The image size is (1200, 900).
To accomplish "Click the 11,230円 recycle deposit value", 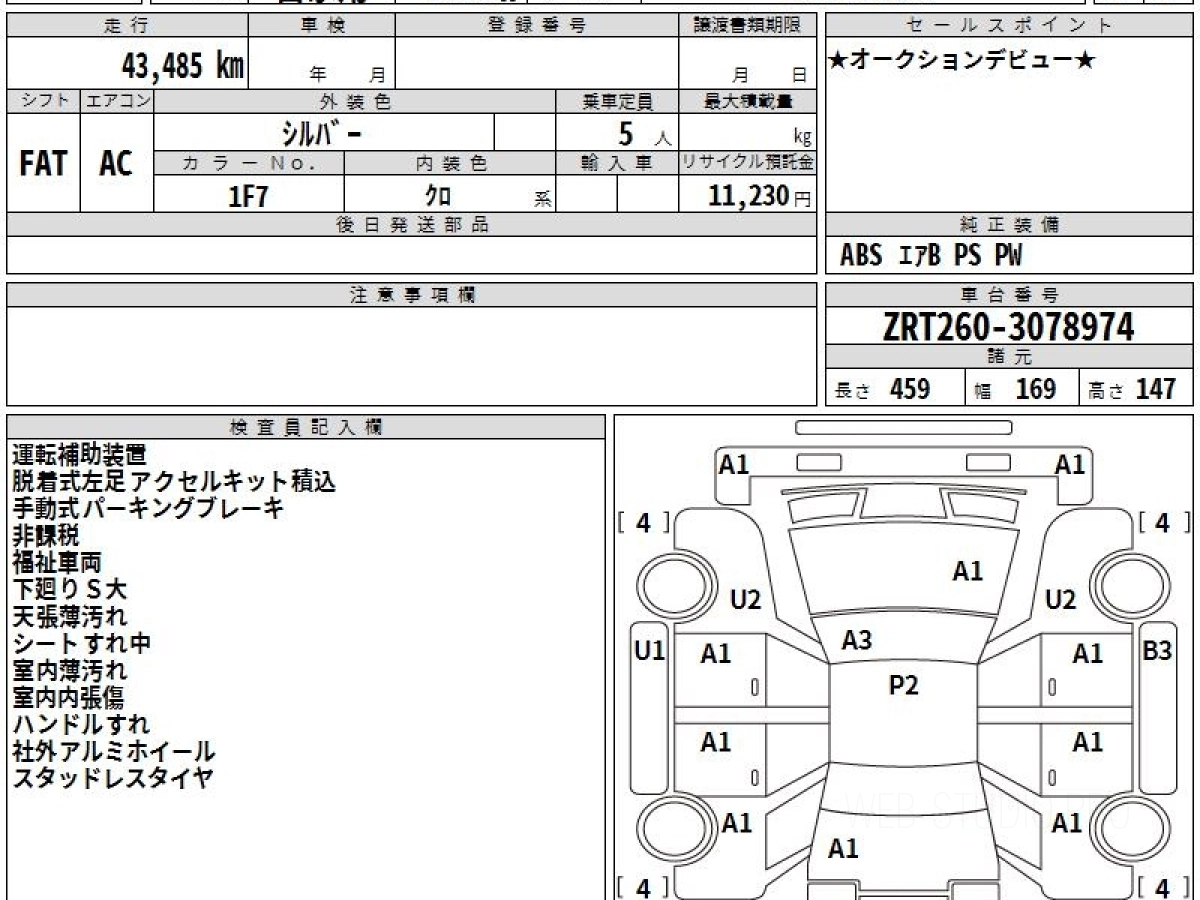I will pyautogui.click(x=759, y=196).
